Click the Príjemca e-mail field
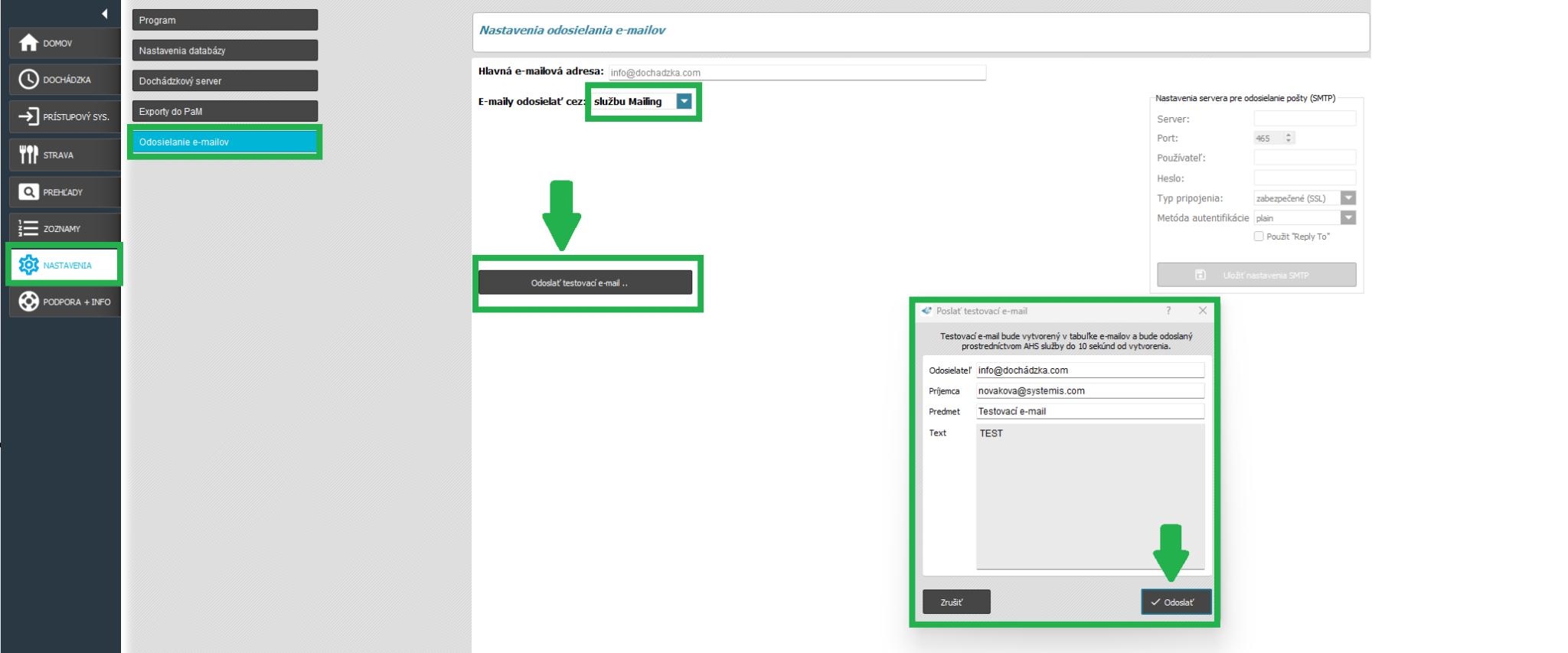The width and height of the screenshot is (1568, 653). pyautogui.click(x=1089, y=390)
